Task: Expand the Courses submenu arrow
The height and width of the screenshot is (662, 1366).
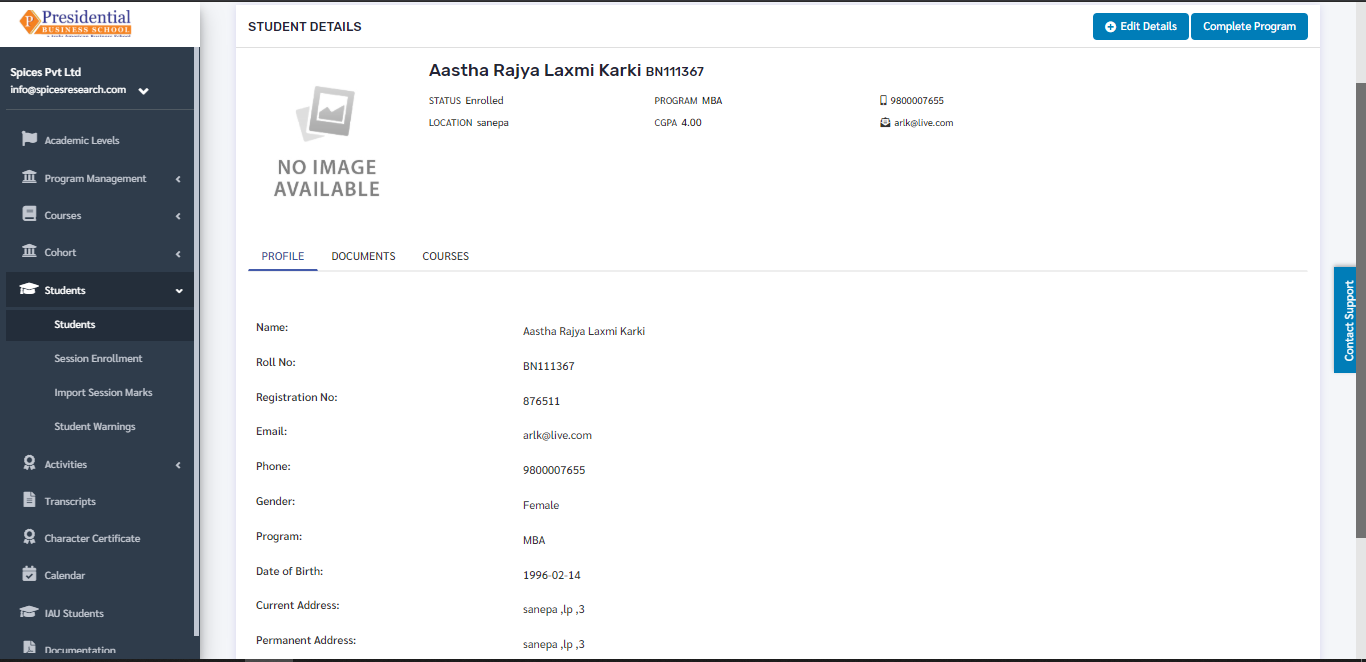Action: 178,216
